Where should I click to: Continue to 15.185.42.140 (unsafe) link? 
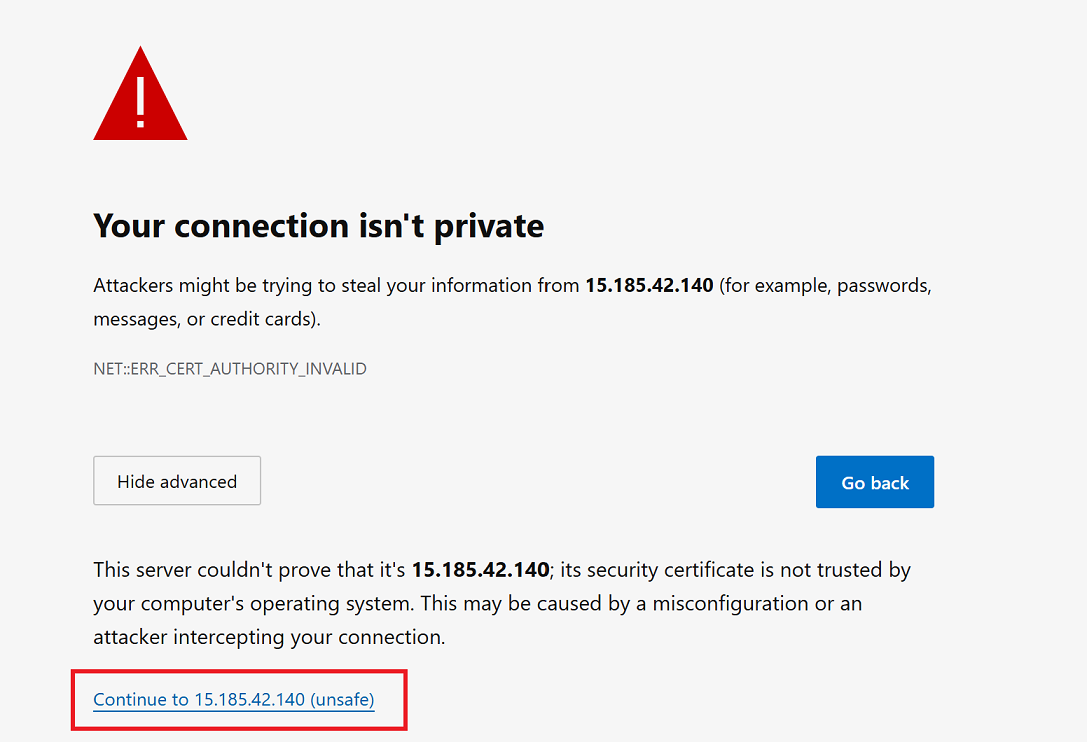coord(233,700)
